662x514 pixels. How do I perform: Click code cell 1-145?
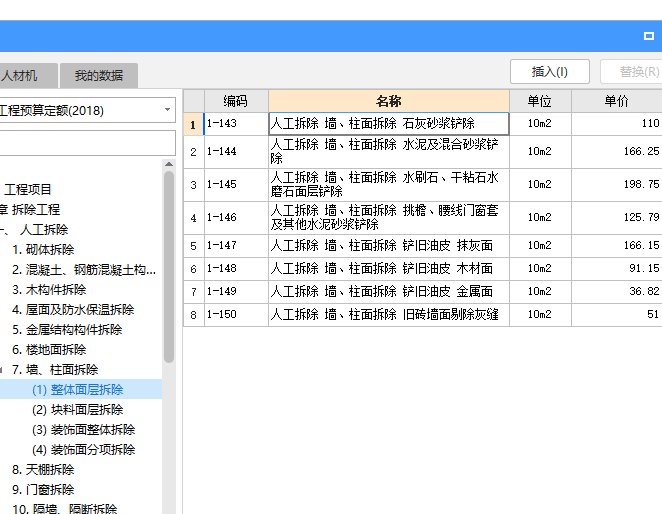click(x=236, y=185)
